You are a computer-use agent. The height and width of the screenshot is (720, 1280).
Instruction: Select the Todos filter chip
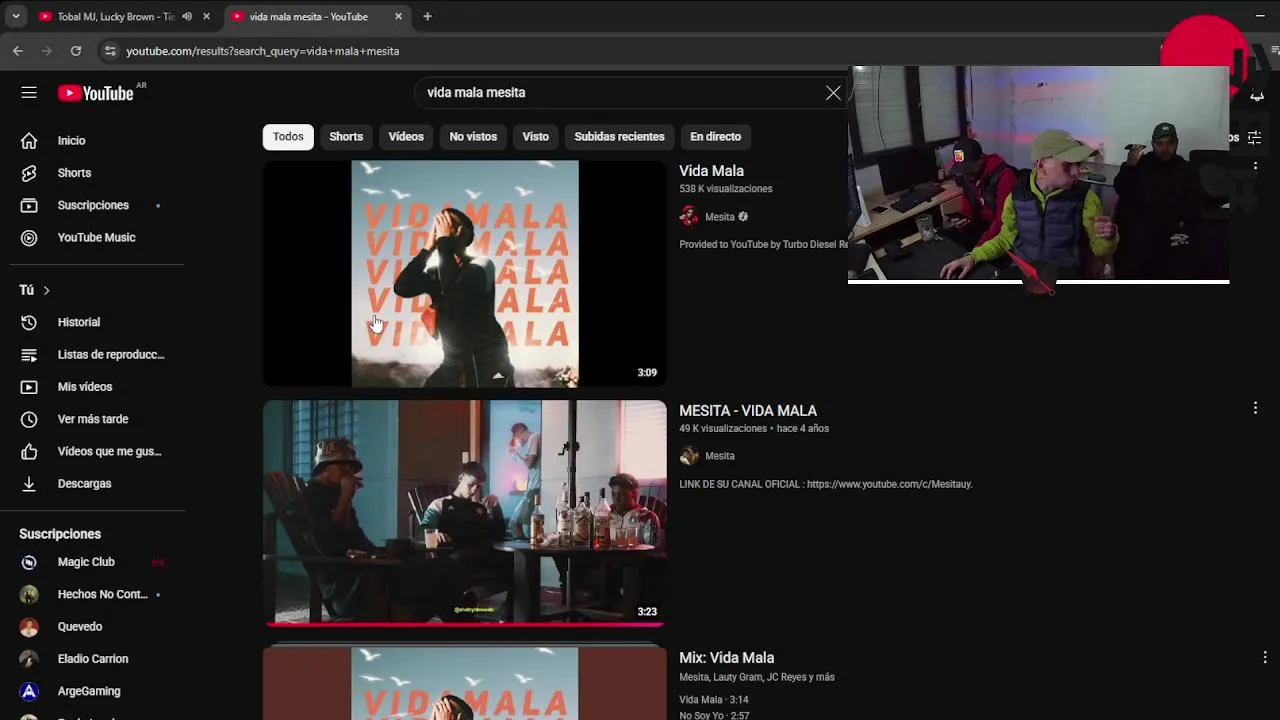[x=288, y=137]
